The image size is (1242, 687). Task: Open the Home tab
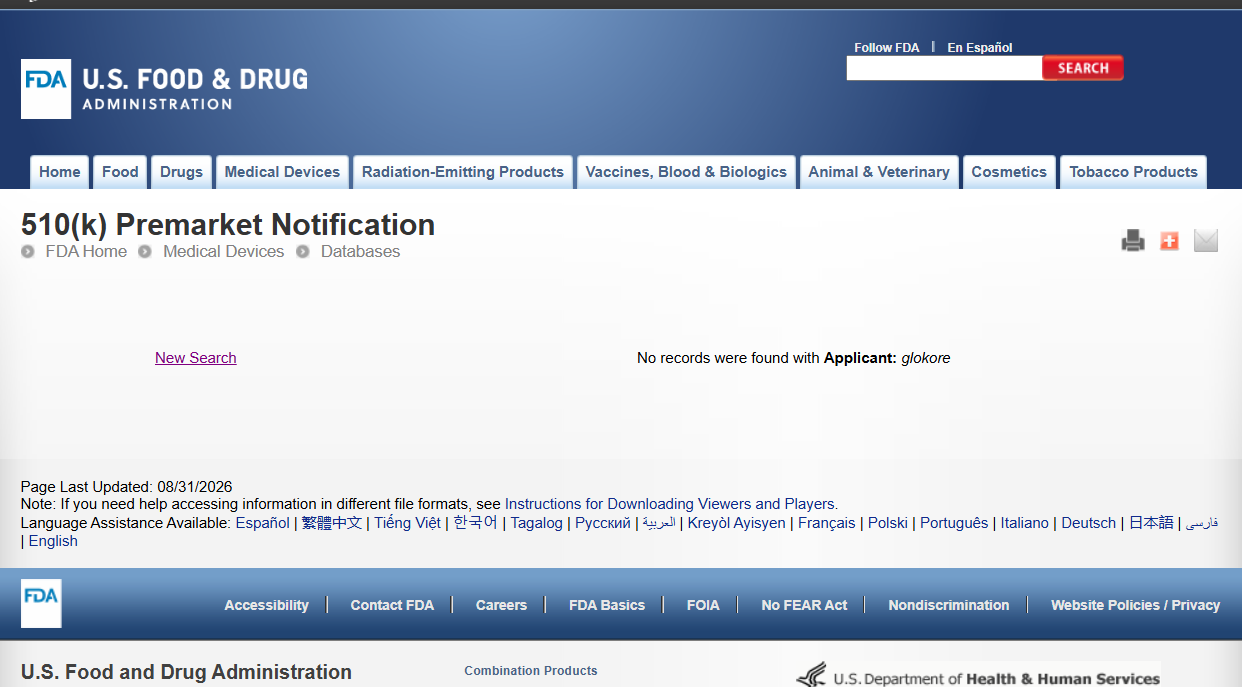60,172
